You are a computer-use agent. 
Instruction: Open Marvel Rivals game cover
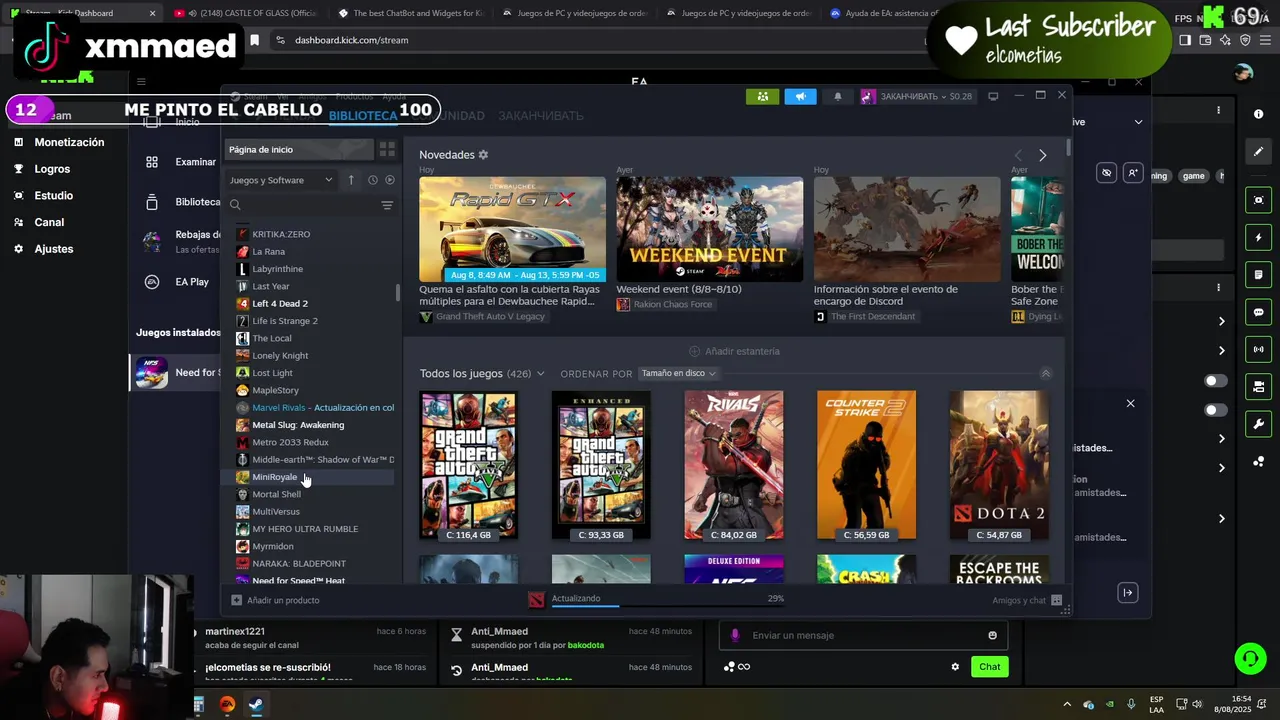coord(734,465)
